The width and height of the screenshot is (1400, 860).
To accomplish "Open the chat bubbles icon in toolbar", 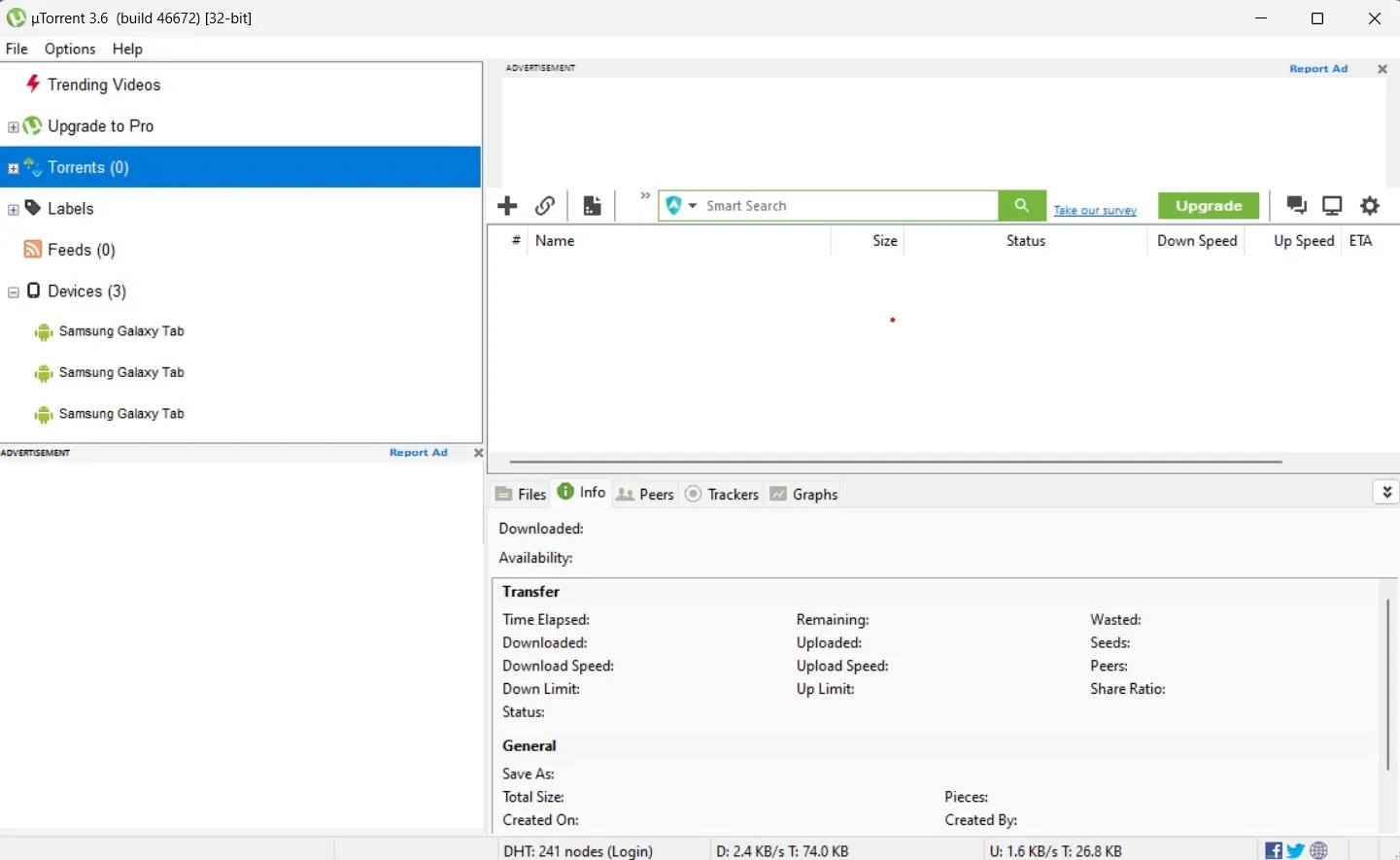I will point(1296,205).
